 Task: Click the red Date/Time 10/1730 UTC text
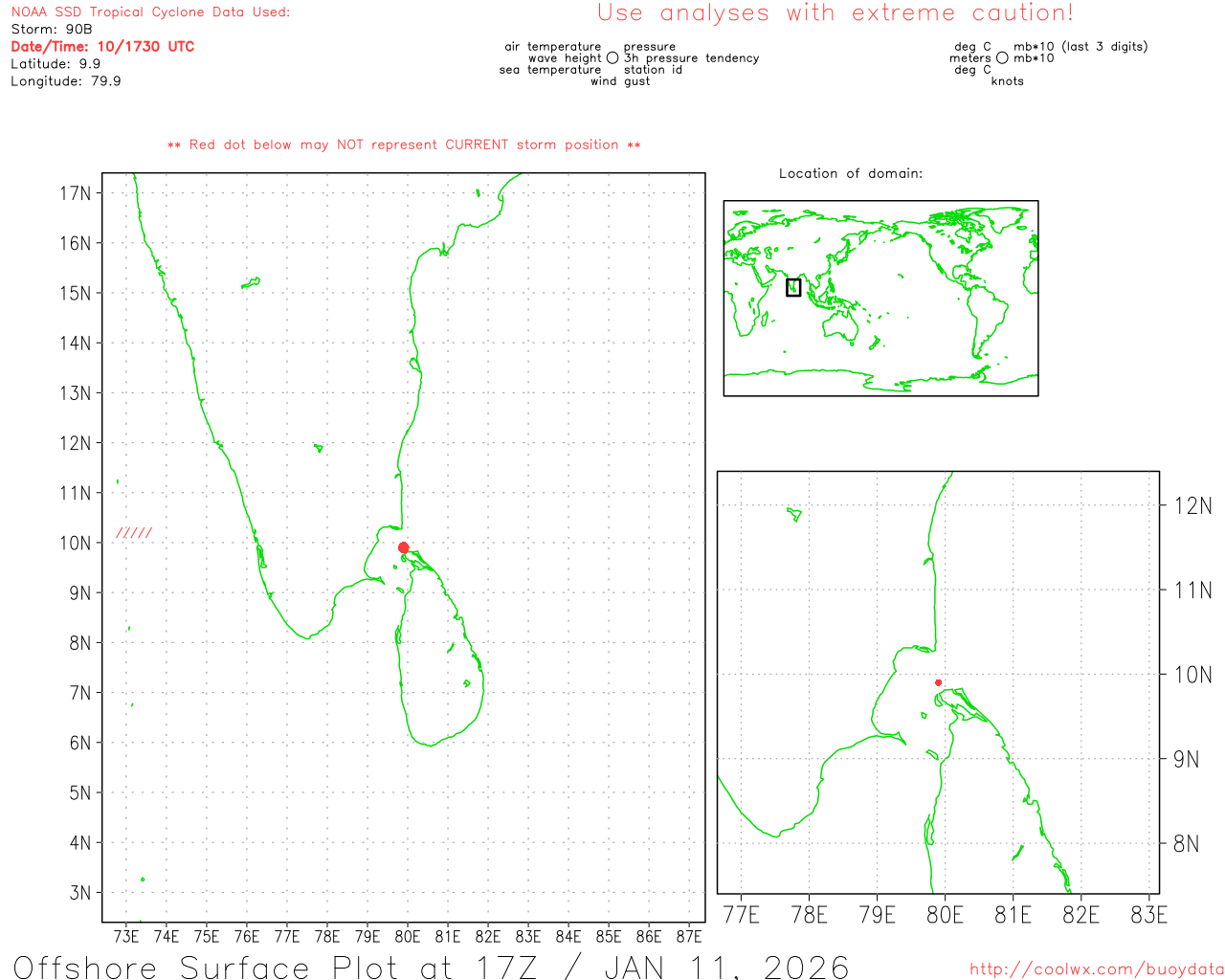click(x=102, y=46)
